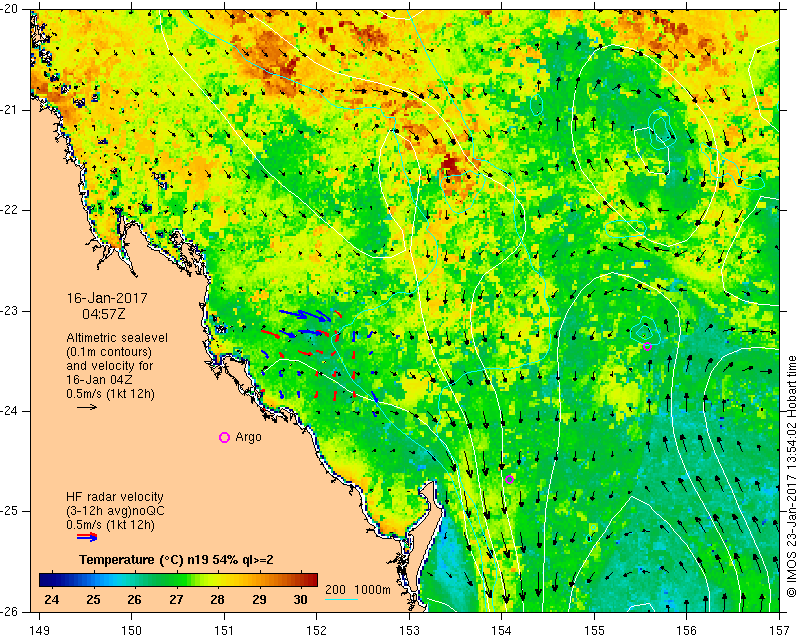Click longitude axis label '152'
800x640 pixels.
coord(317,631)
